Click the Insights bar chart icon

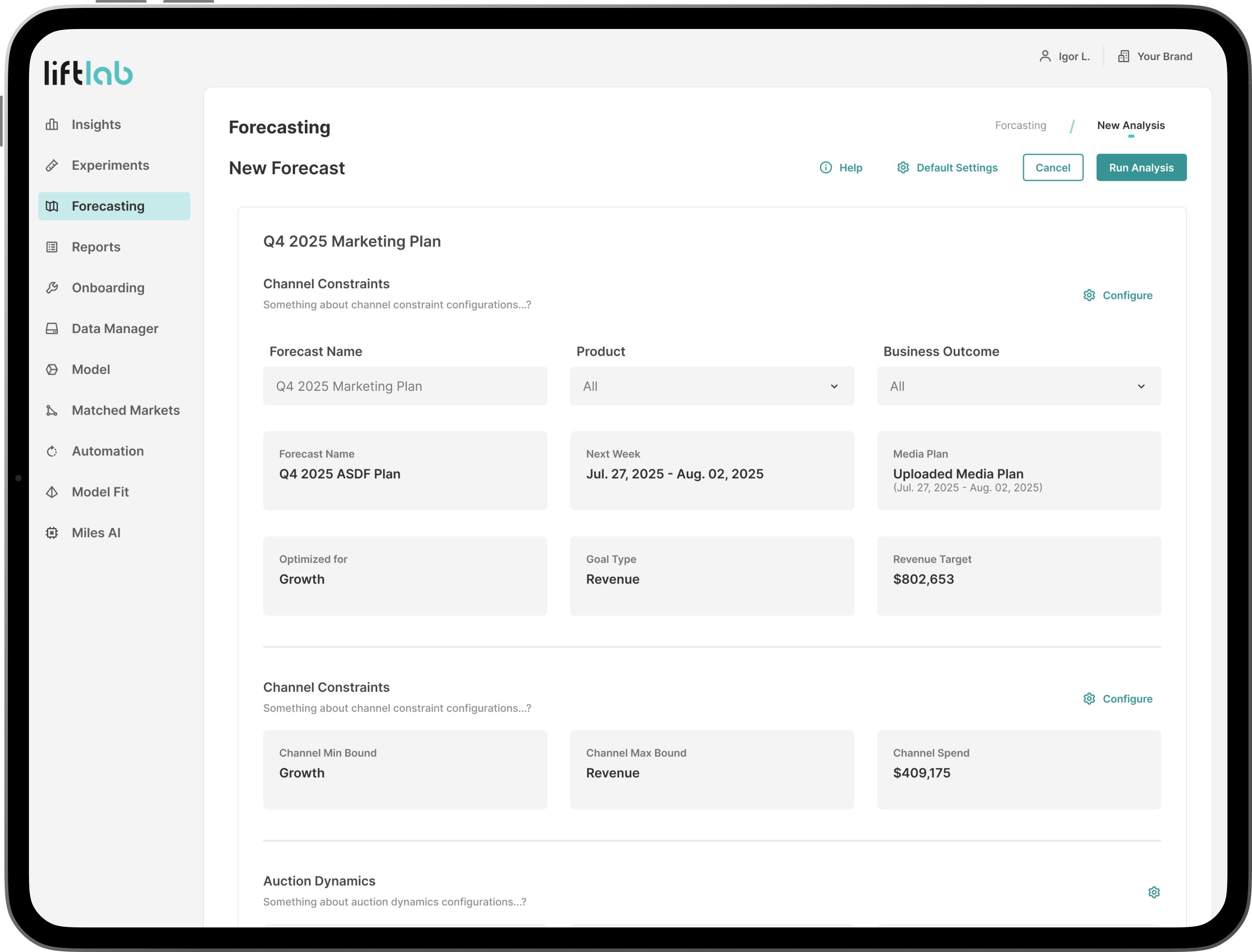tap(52, 125)
